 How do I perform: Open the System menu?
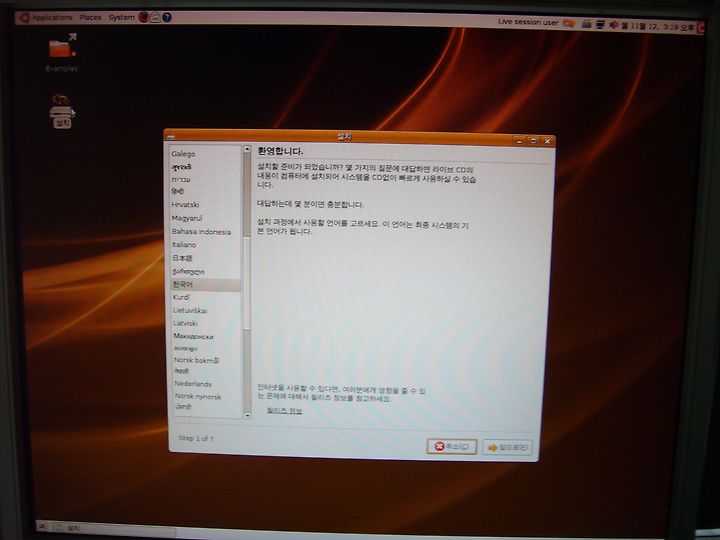pos(121,17)
